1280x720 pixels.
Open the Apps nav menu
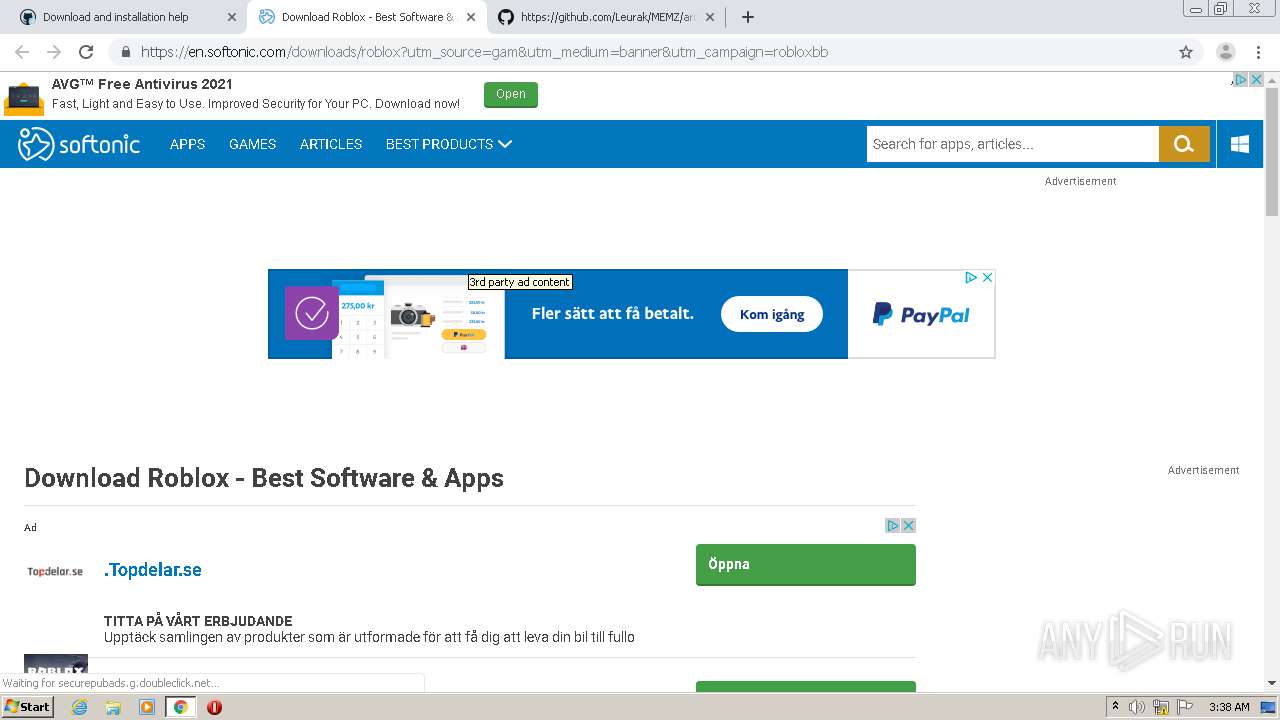pyautogui.click(x=187, y=144)
